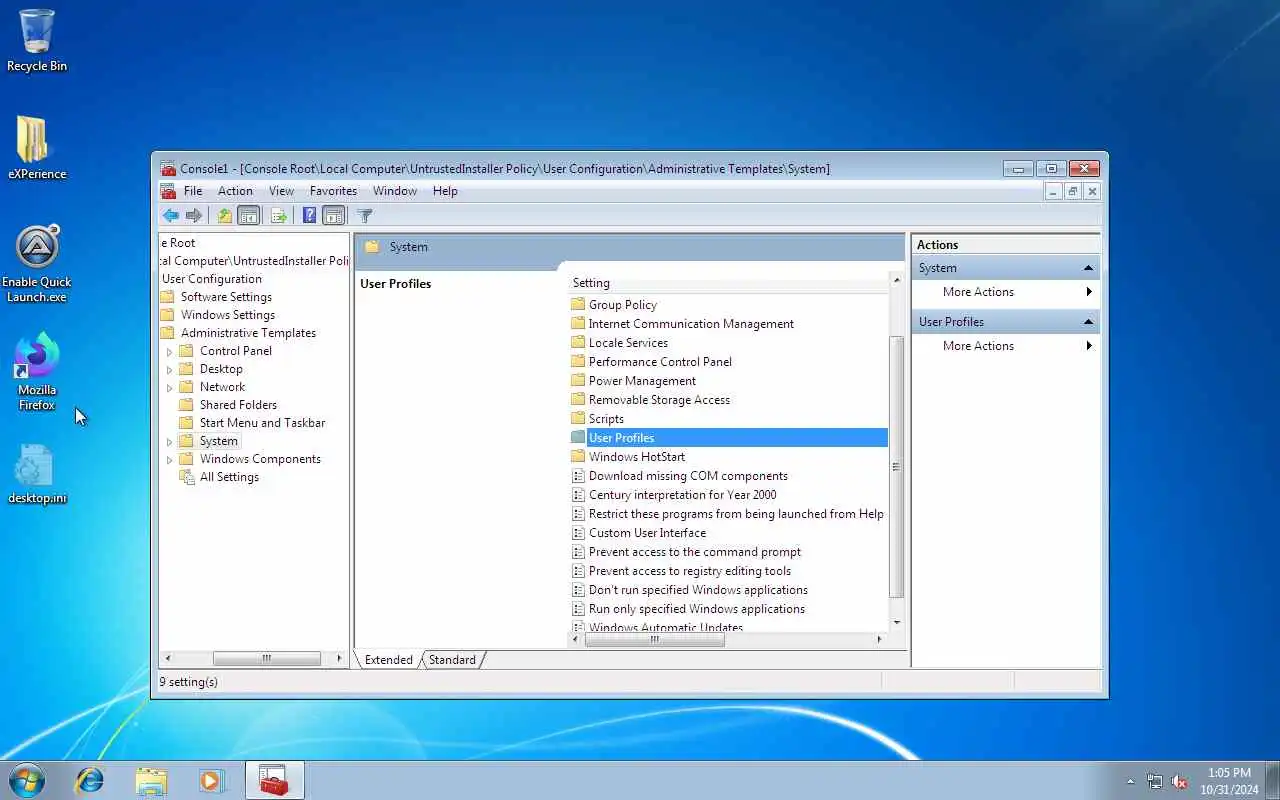Select Prevent access to the command prompt

coord(694,552)
